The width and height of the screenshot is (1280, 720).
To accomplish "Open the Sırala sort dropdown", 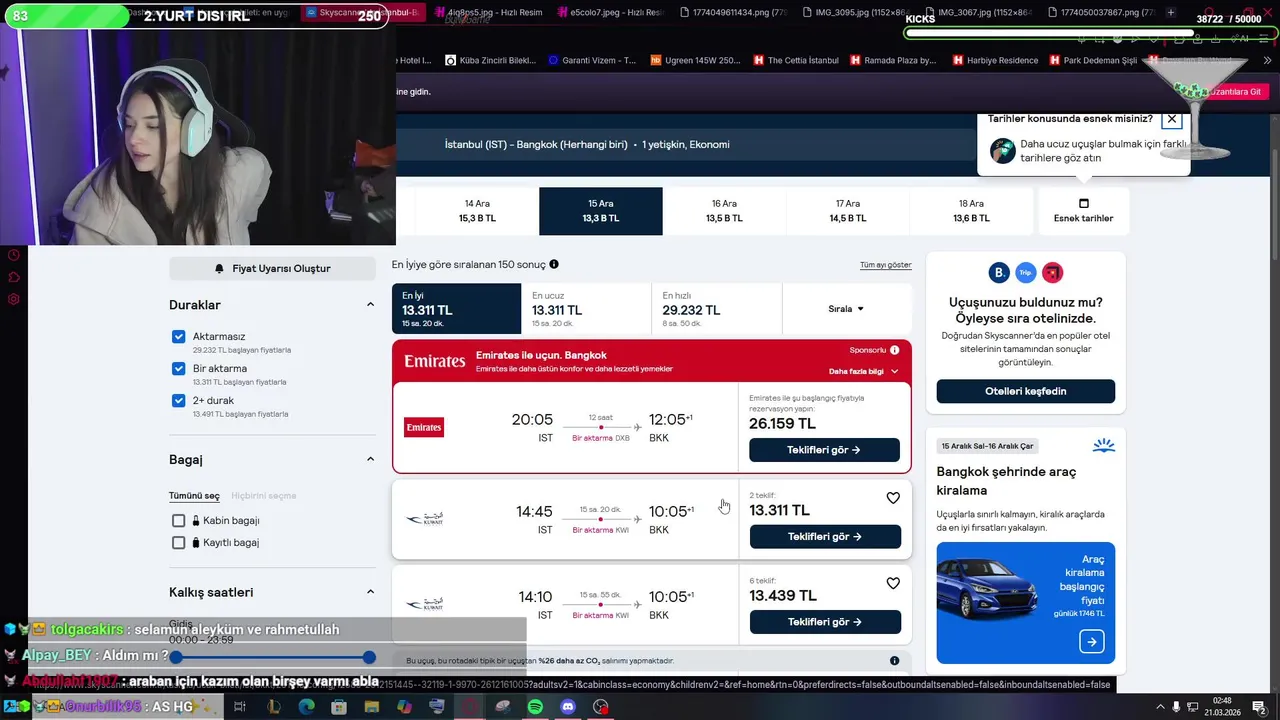I will [x=846, y=309].
